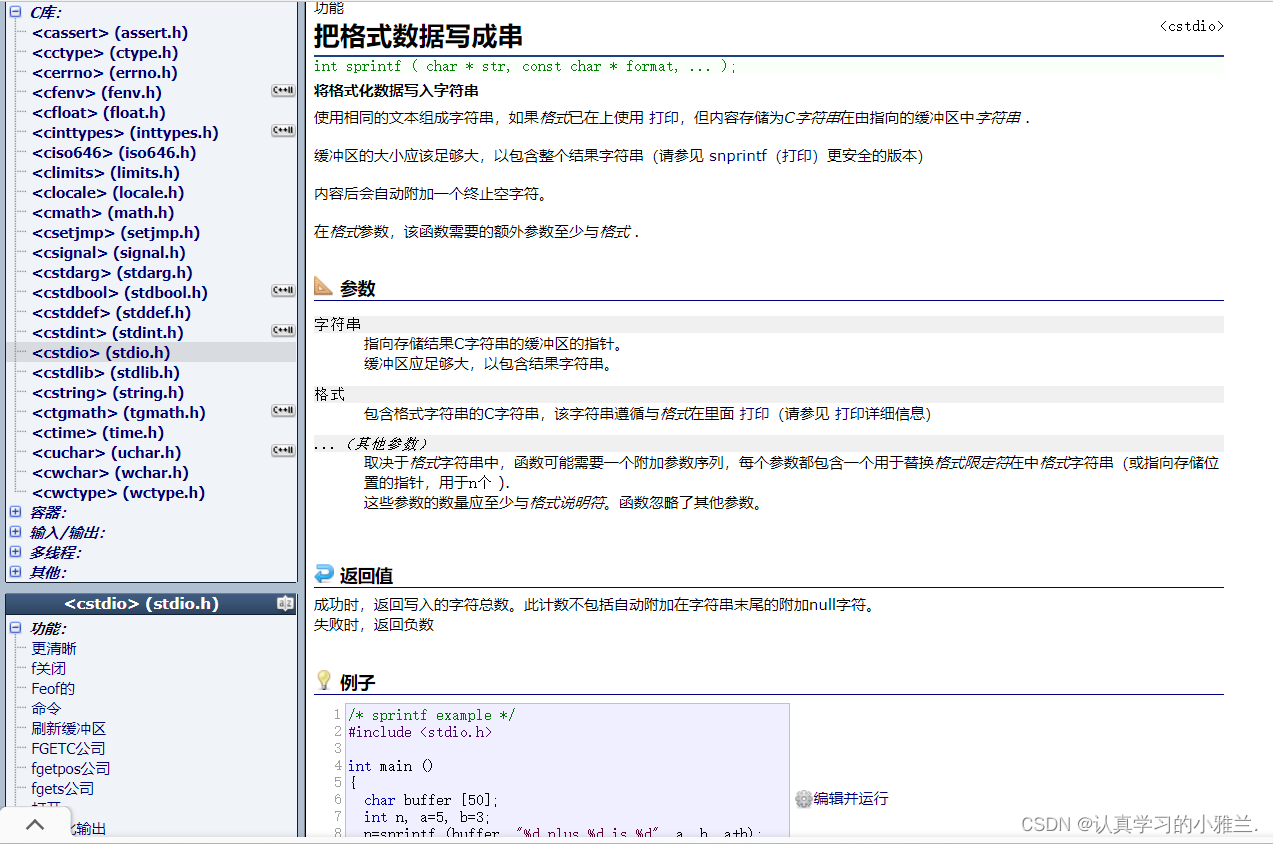Click the C++11 badge beside cfenv
The height and width of the screenshot is (844, 1273).
click(x=283, y=91)
